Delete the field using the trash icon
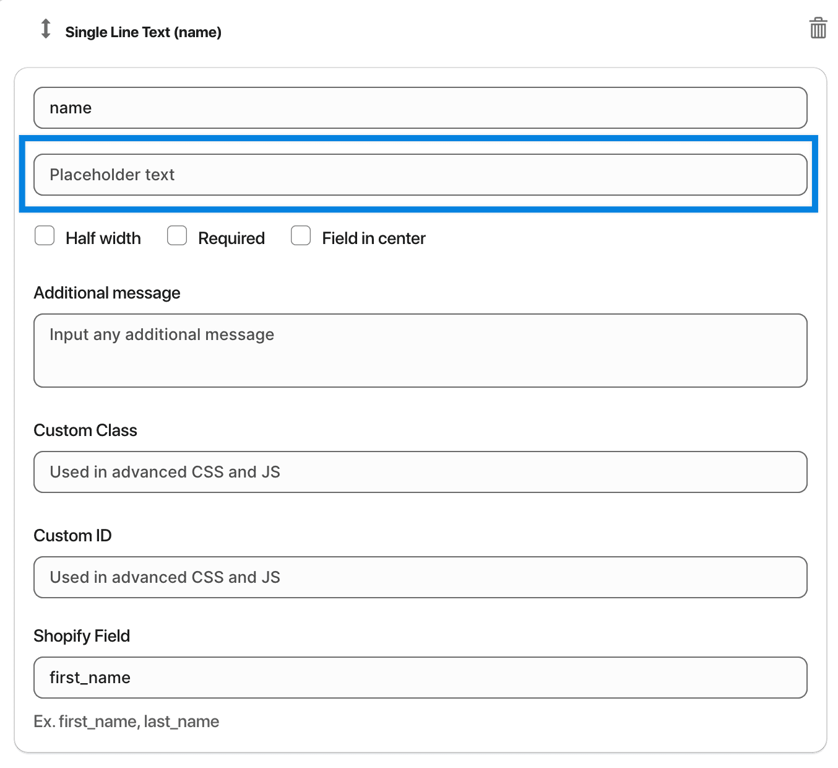 tap(818, 28)
